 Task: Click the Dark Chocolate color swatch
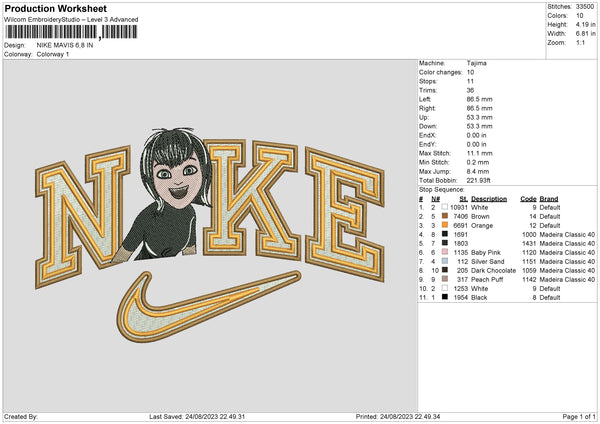[x=444, y=270]
